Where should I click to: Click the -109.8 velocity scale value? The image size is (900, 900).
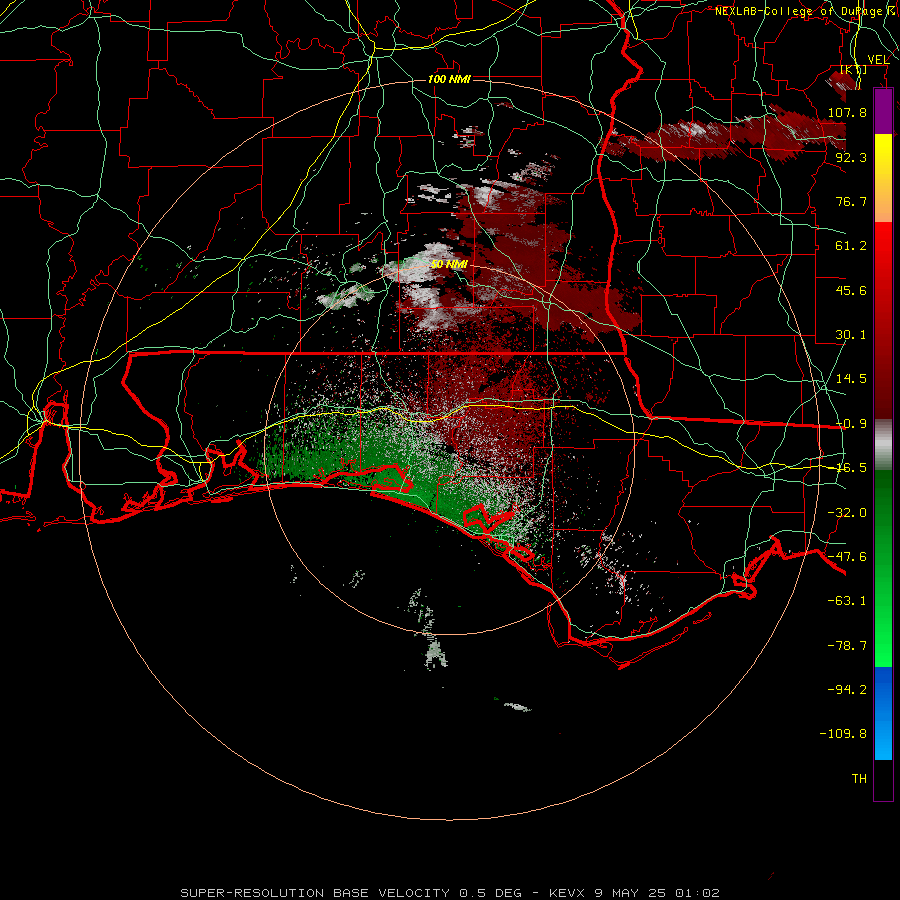843,734
